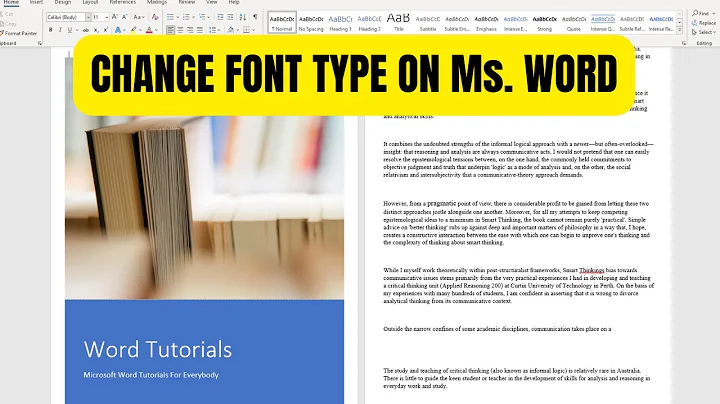Image resolution: width=720 pixels, height=404 pixels.
Task: Toggle underline formatting
Action: [70, 30]
